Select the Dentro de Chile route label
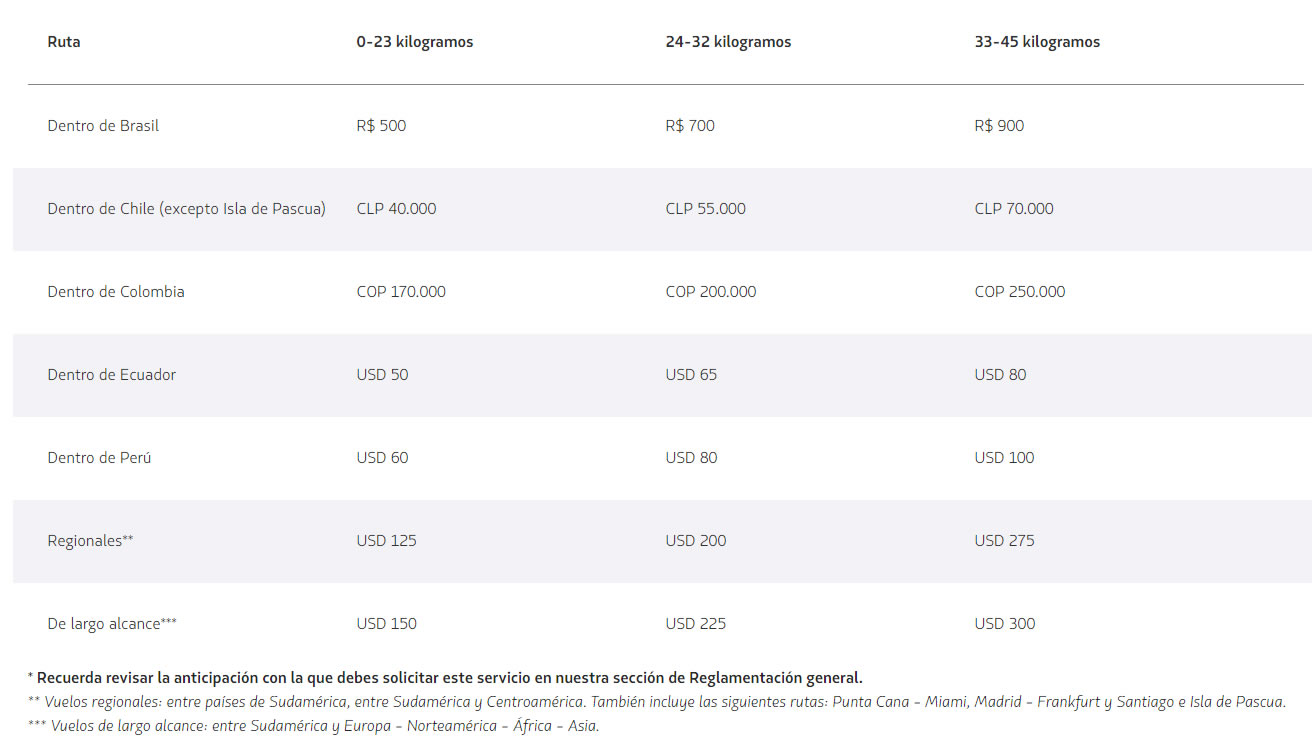 (186, 209)
